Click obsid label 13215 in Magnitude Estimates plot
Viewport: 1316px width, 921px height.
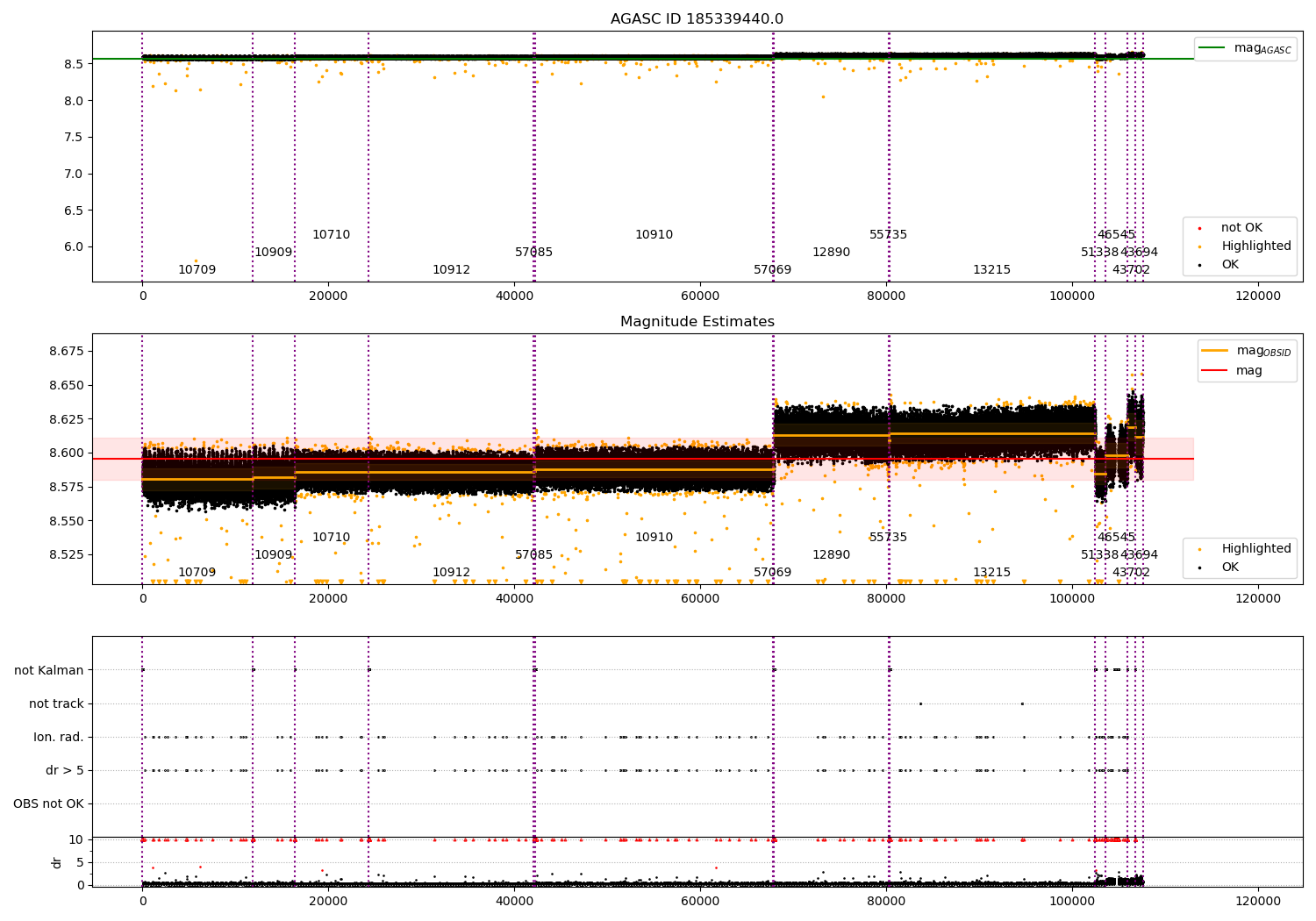[x=991, y=573]
